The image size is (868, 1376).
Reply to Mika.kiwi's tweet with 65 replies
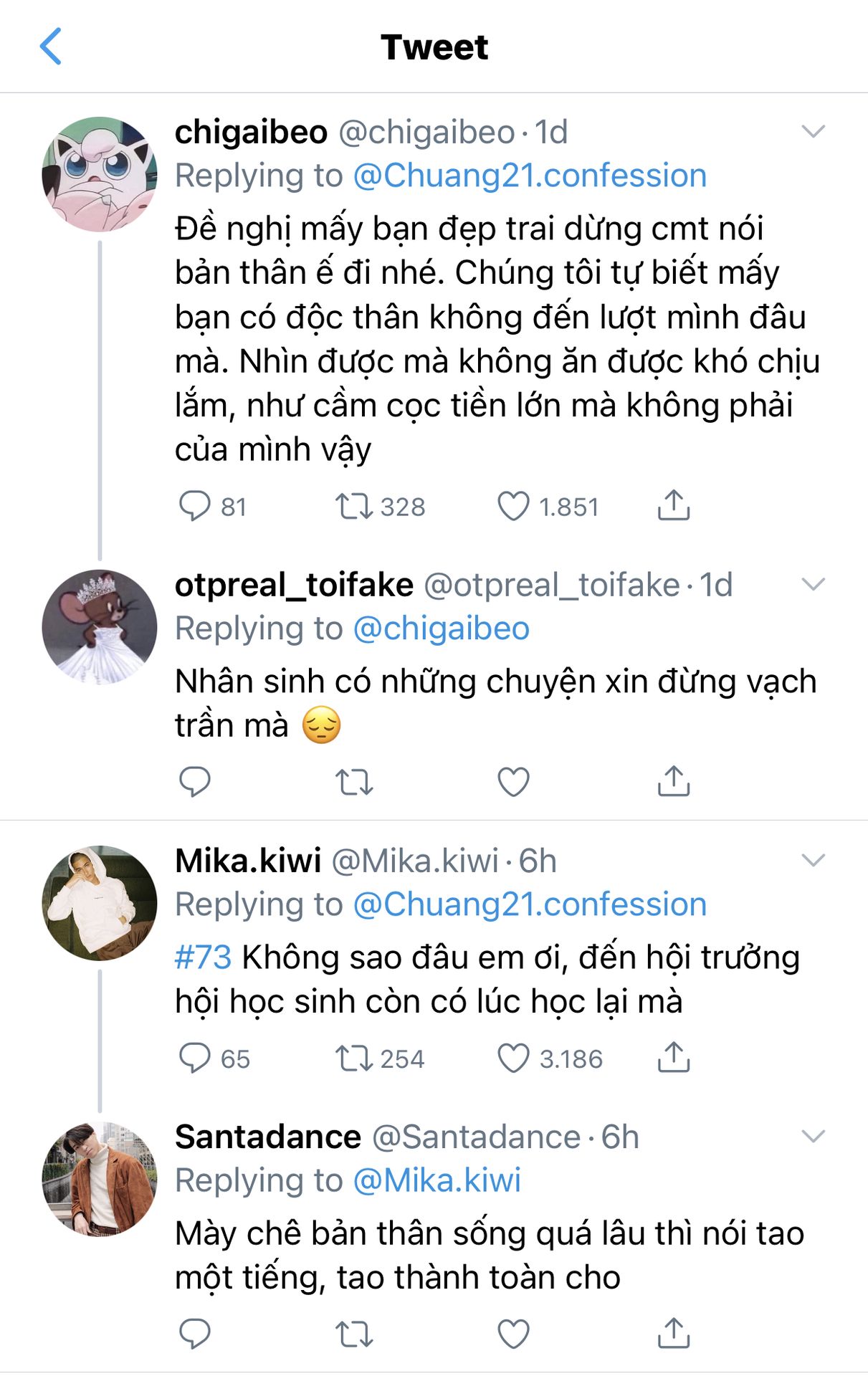pos(194,1058)
